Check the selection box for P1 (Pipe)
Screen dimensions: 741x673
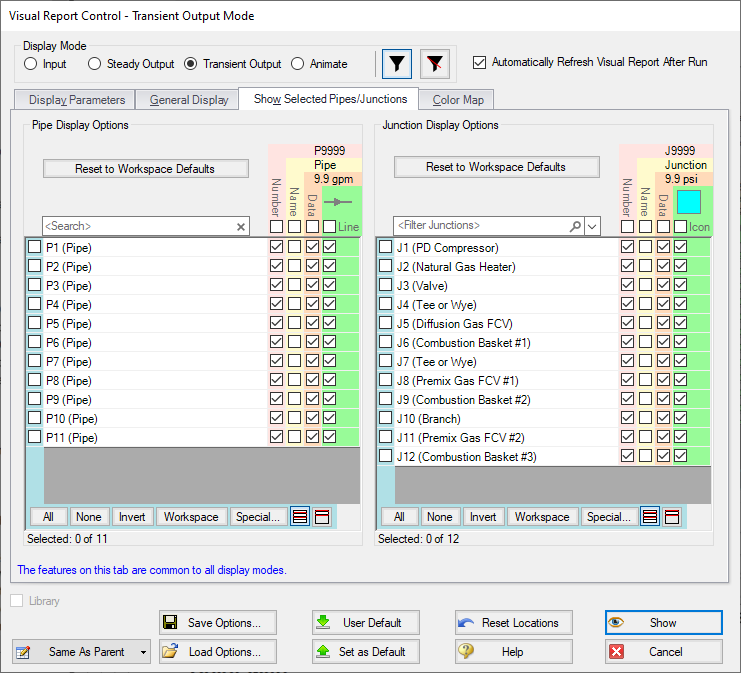pos(35,247)
